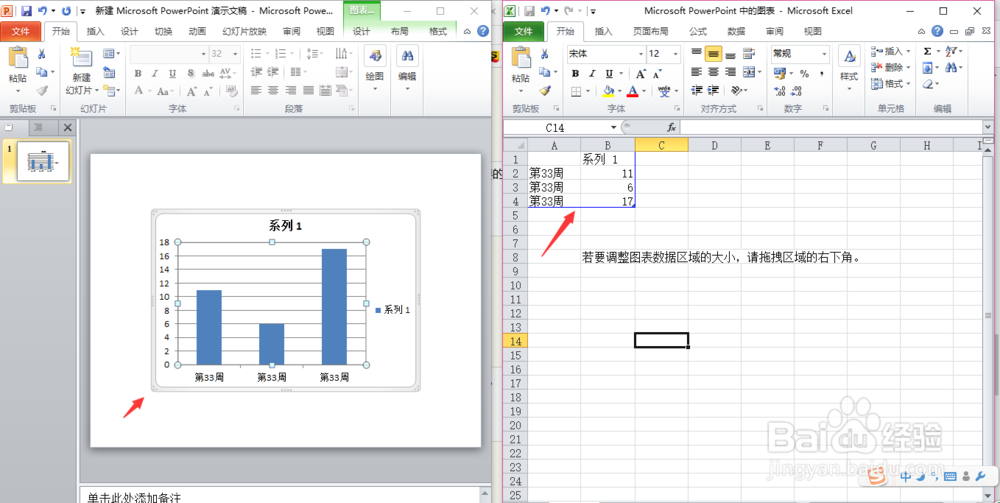Click Decrease Decimal icon in Excel

click(797, 91)
